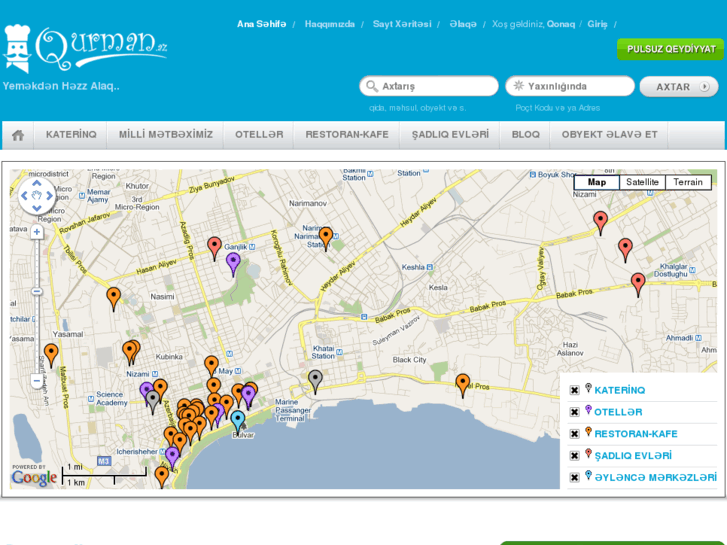Click the purple hotel pin below Ganjlik
This screenshot has width=727, height=545.
tap(233, 264)
